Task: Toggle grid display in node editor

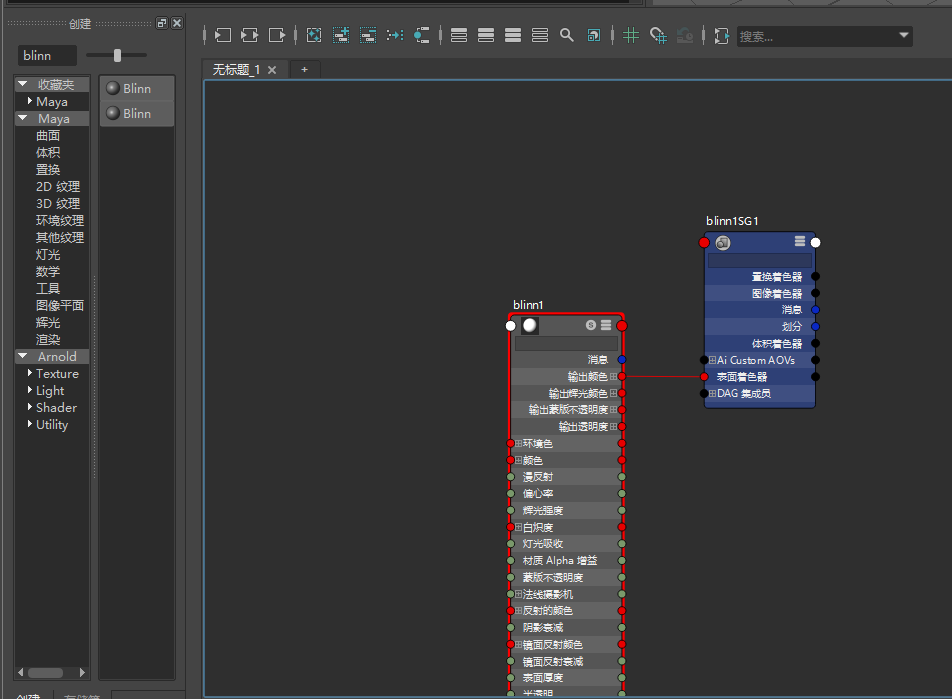Action: point(631,35)
